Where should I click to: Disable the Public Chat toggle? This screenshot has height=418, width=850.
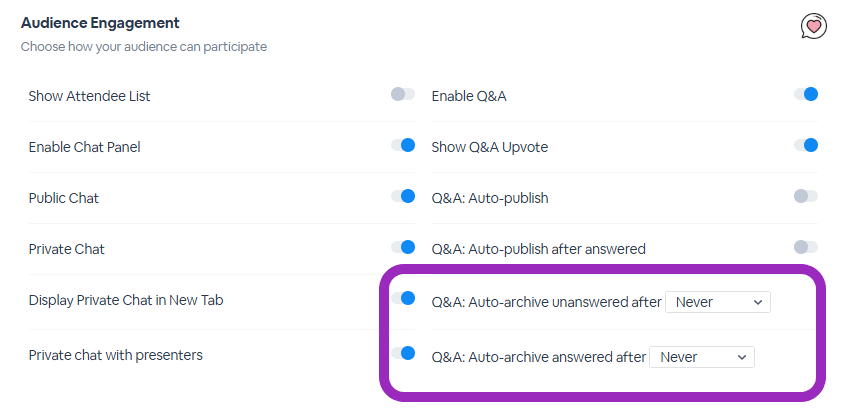tap(403, 196)
